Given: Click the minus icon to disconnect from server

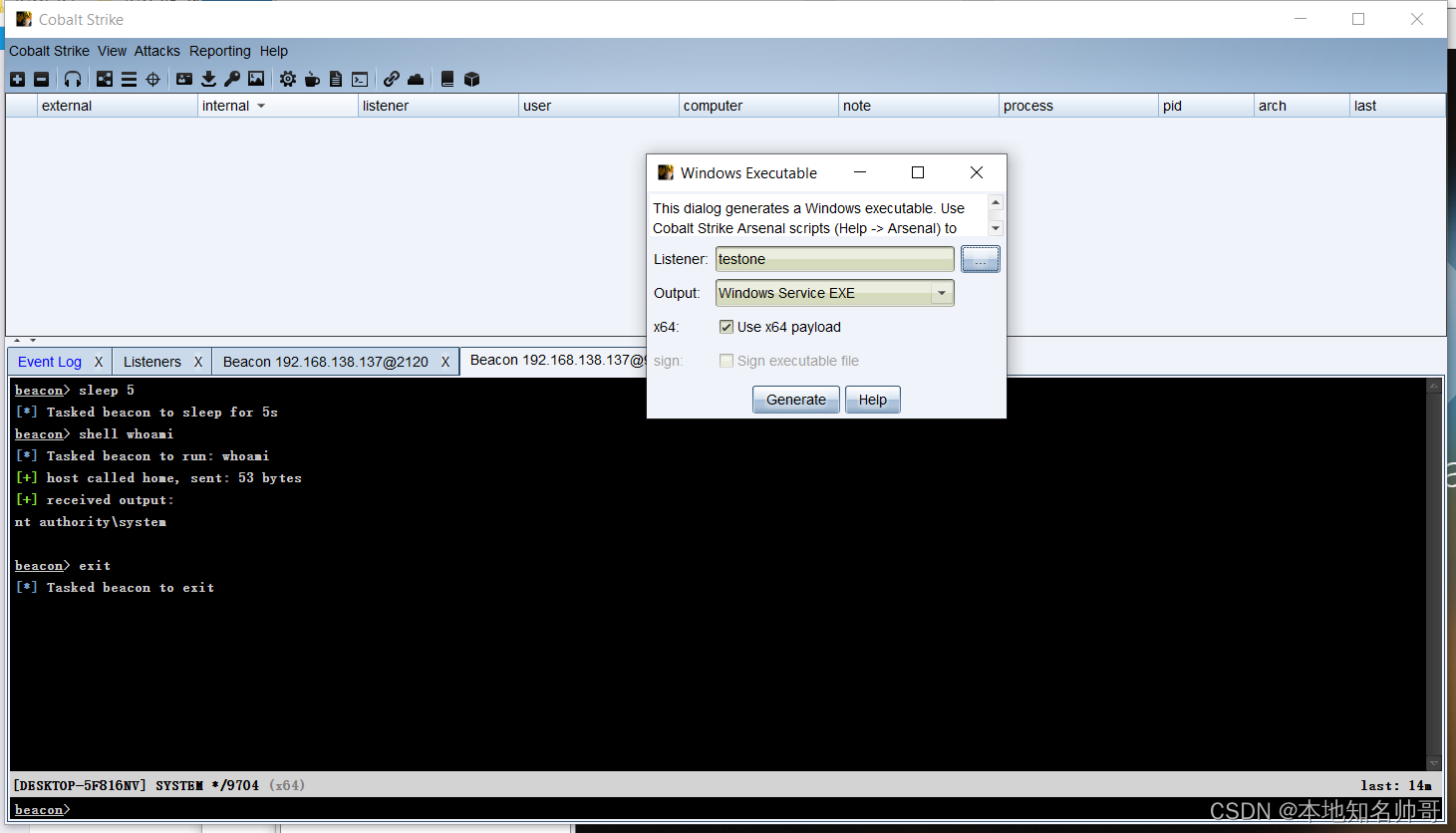Looking at the screenshot, I should [x=42, y=79].
